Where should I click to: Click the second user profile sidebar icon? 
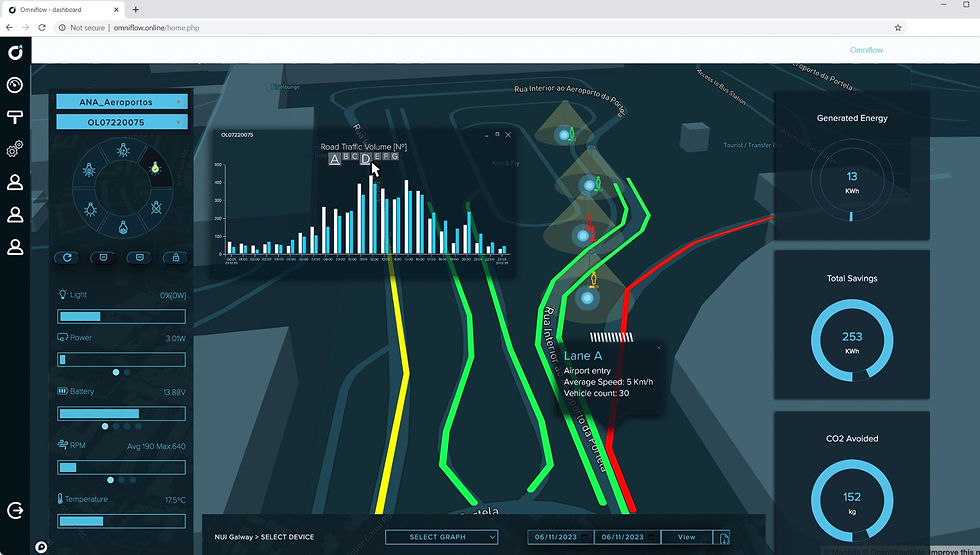click(15, 214)
